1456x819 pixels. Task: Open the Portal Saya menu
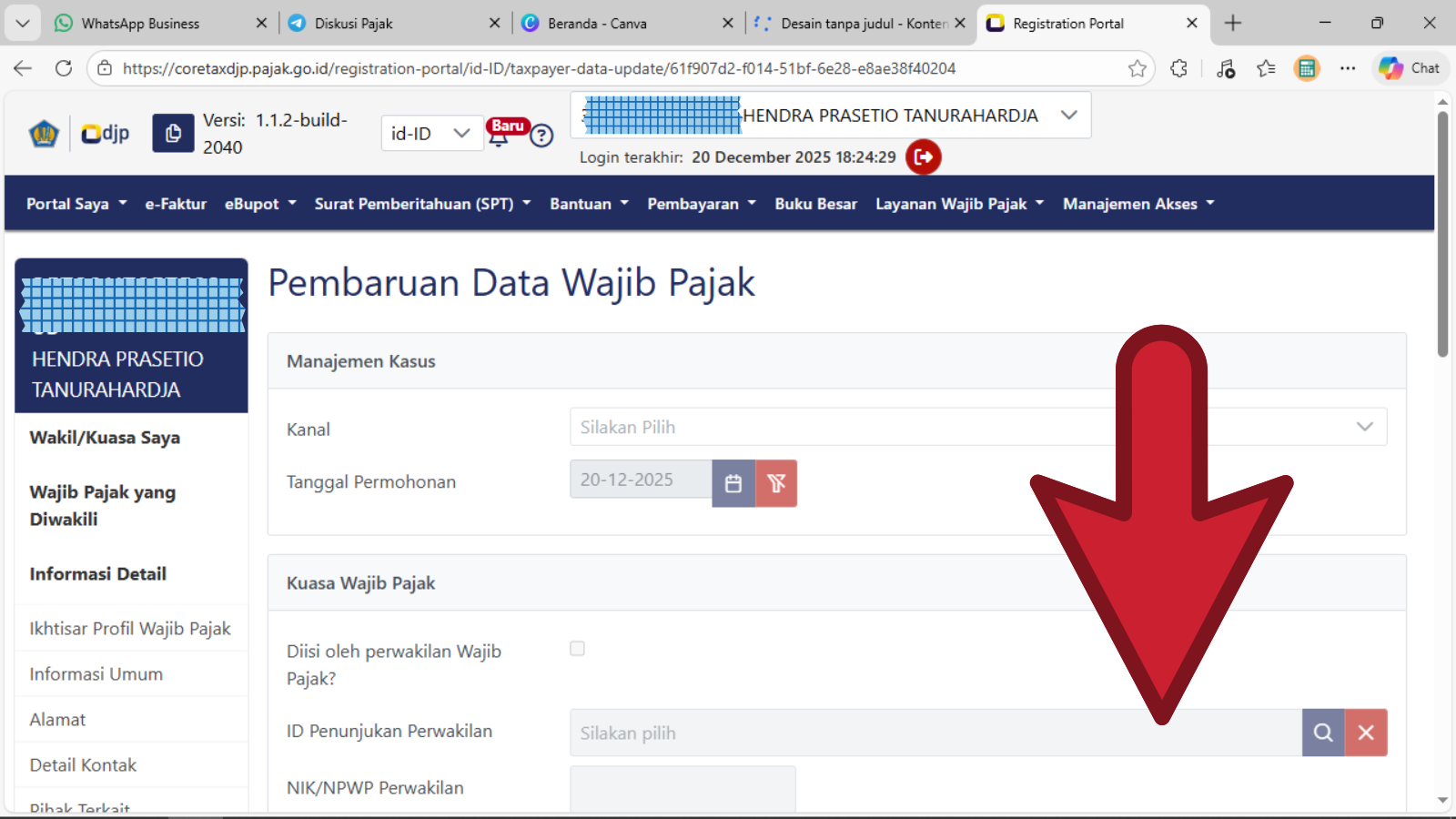pyautogui.click(x=76, y=204)
